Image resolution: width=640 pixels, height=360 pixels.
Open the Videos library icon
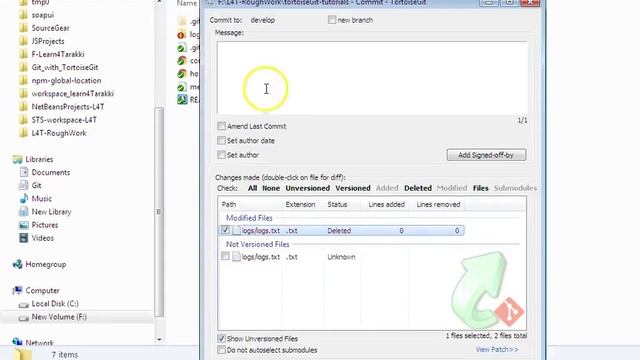24,238
